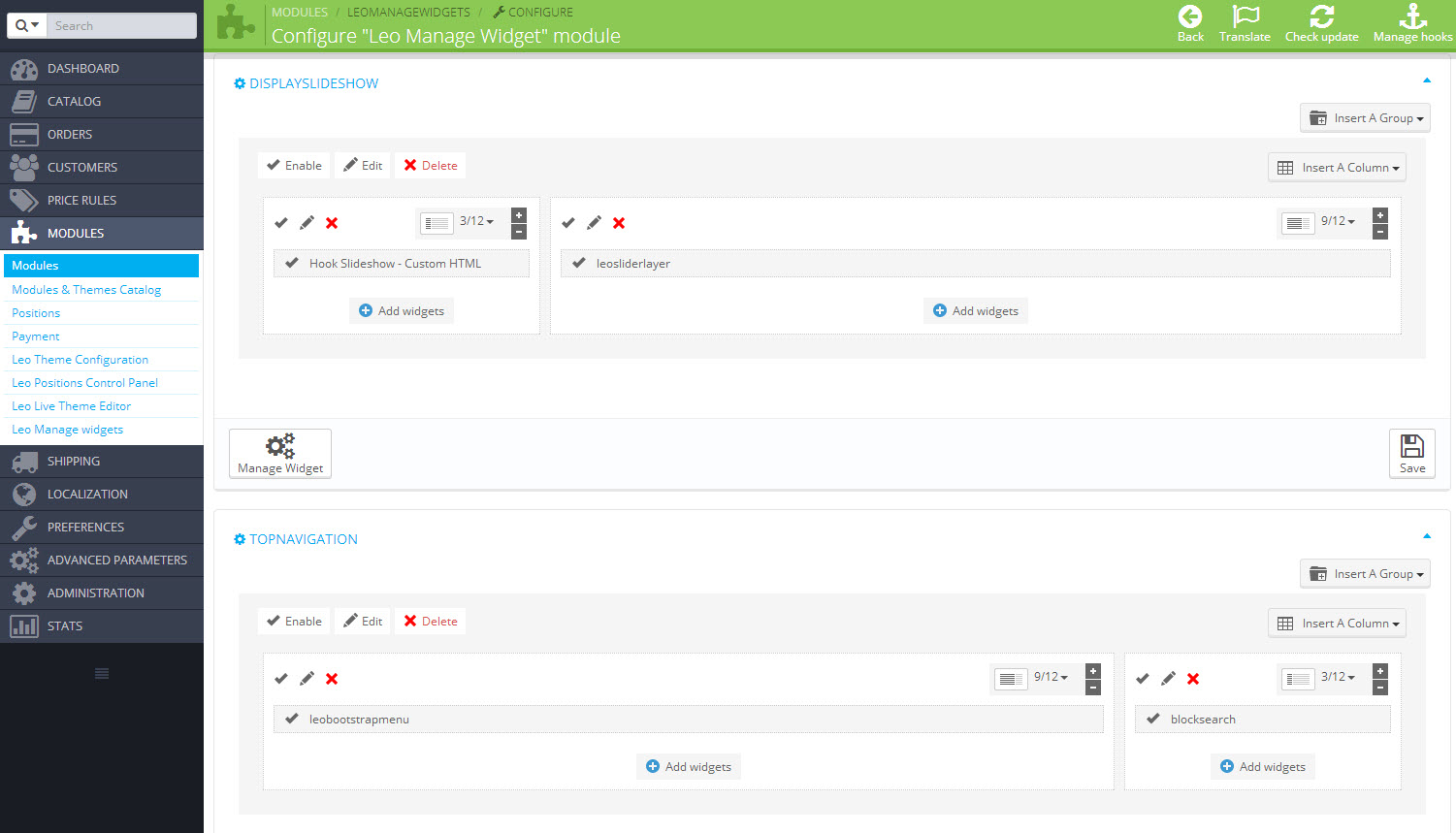
Task: Edit the 9/12 column in TOPNAVIGATION with the pencil
Action: (x=307, y=679)
